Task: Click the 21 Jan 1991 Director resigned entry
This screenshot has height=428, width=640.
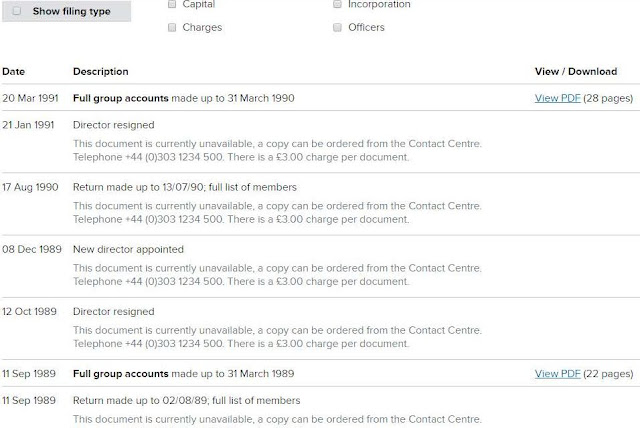Action: coord(114,125)
